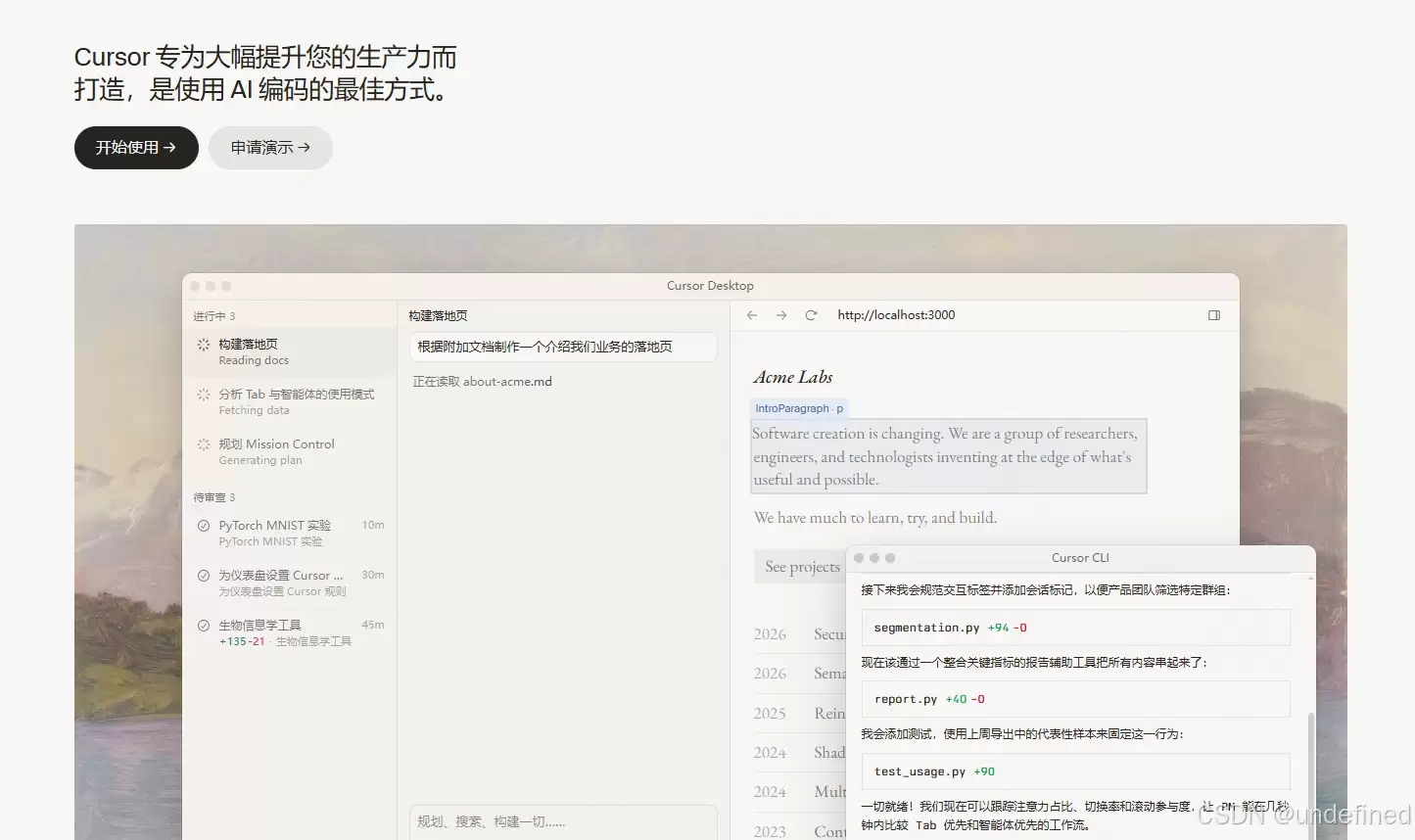Click the We have much to learn line
The image size is (1415, 840).
pyautogui.click(x=875, y=518)
